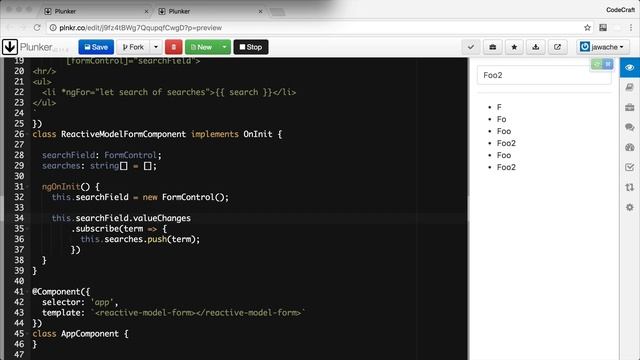
Task: Click the checkmark toolbar button
Action: [471, 47]
